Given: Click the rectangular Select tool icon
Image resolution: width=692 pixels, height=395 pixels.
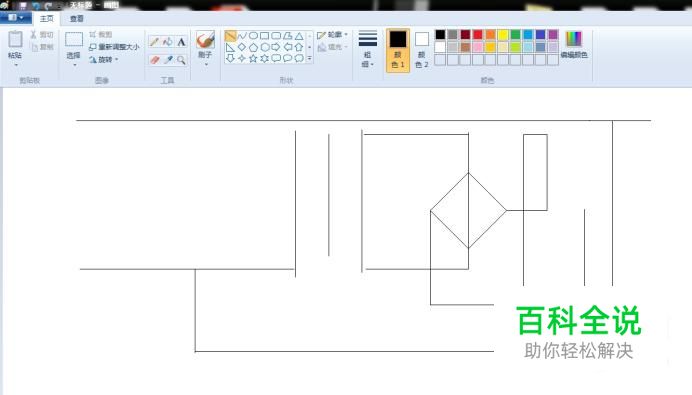Looking at the screenshot, I should click(x=74, y=39).
